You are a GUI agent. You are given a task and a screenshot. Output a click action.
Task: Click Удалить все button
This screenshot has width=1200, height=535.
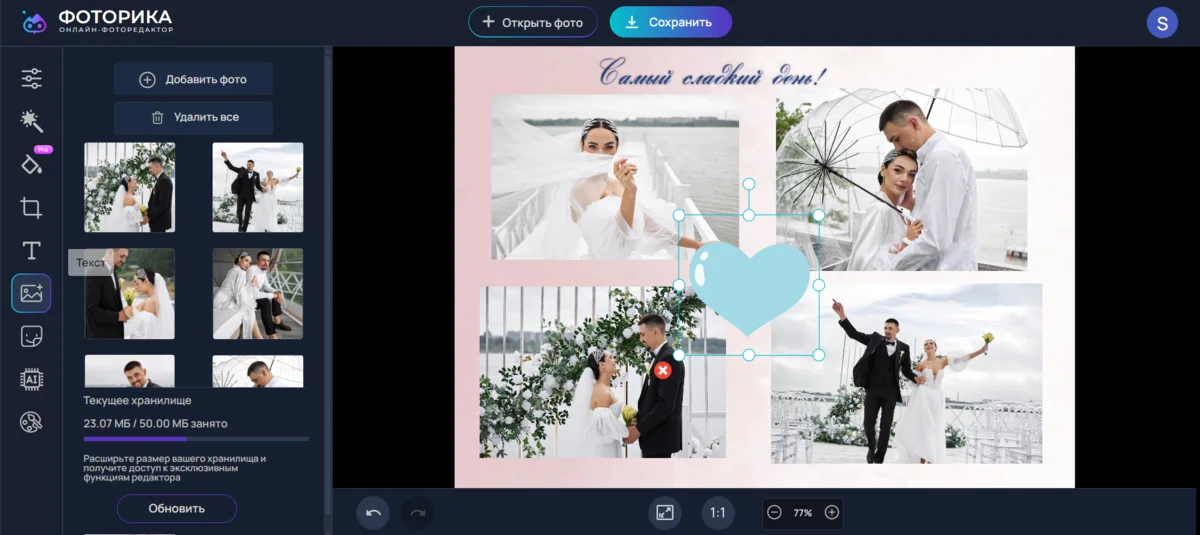(193, 117)
